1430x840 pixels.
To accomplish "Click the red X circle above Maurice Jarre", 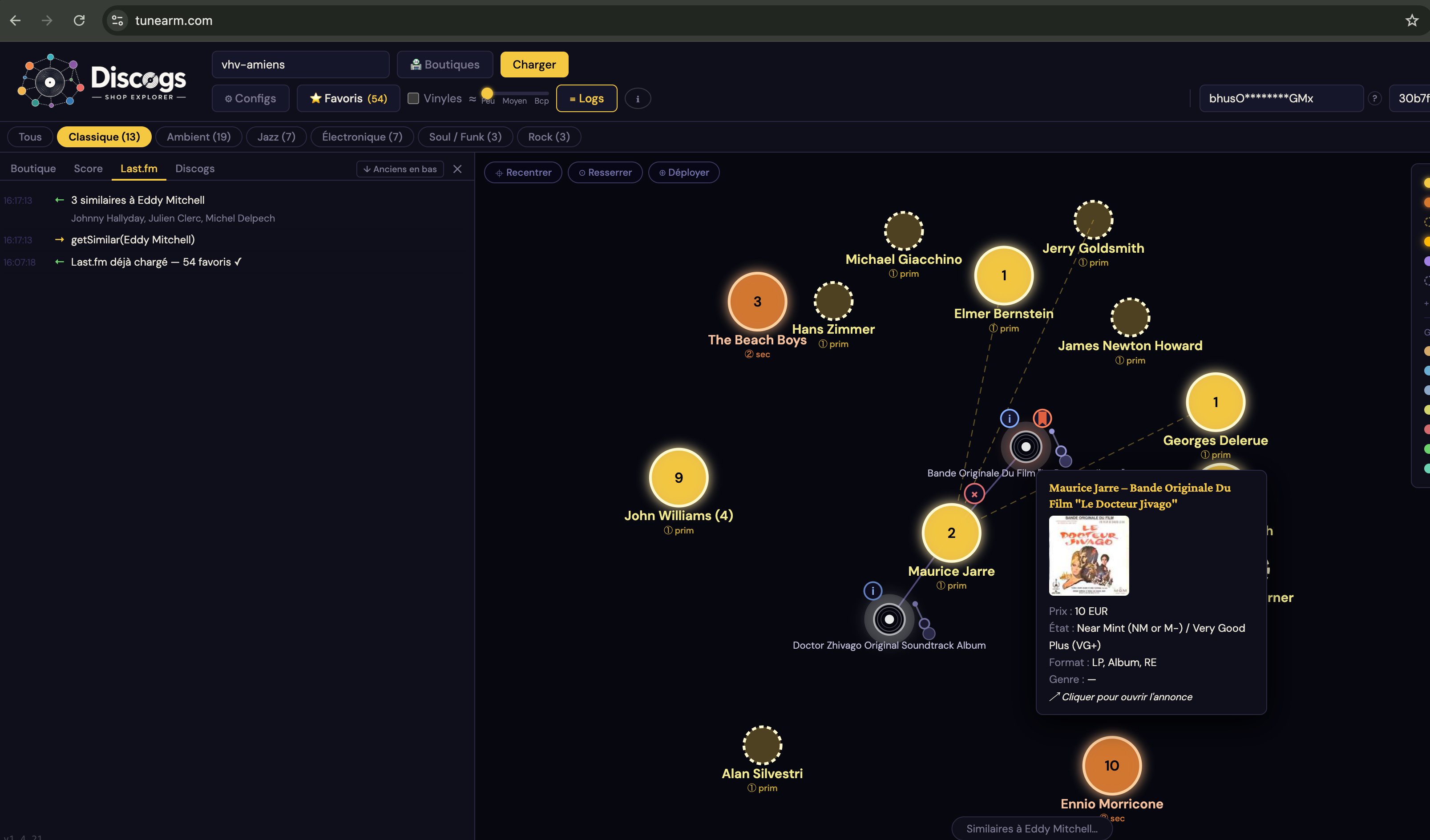I will point(974,494).
